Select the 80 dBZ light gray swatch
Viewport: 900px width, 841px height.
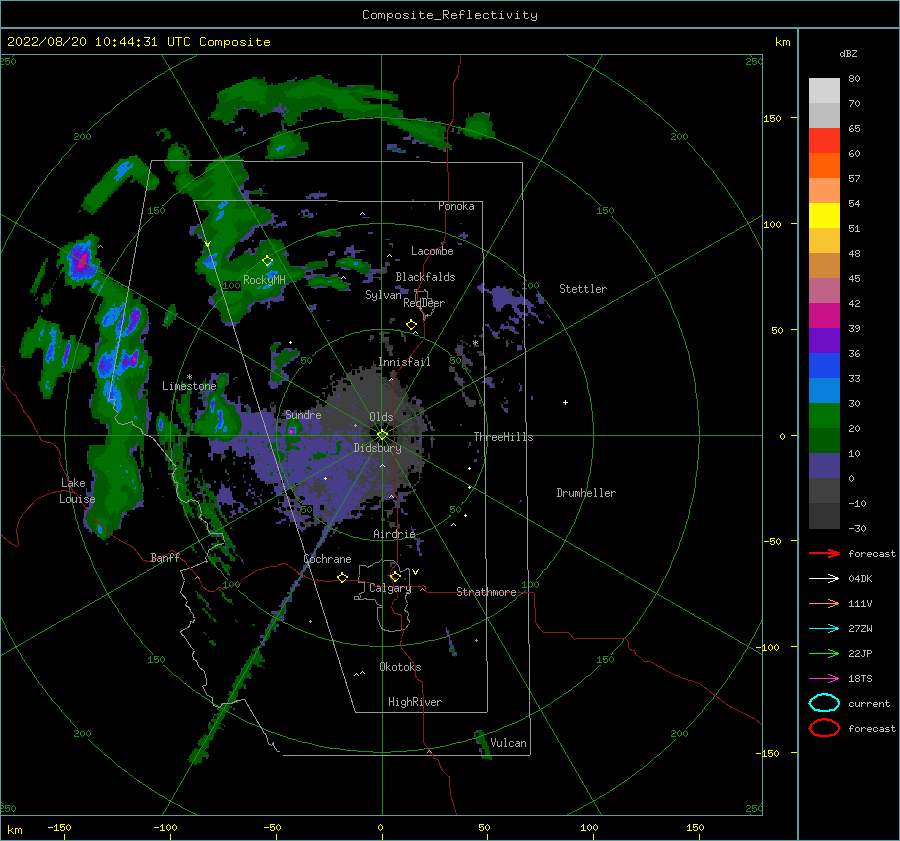pos(824,91)
